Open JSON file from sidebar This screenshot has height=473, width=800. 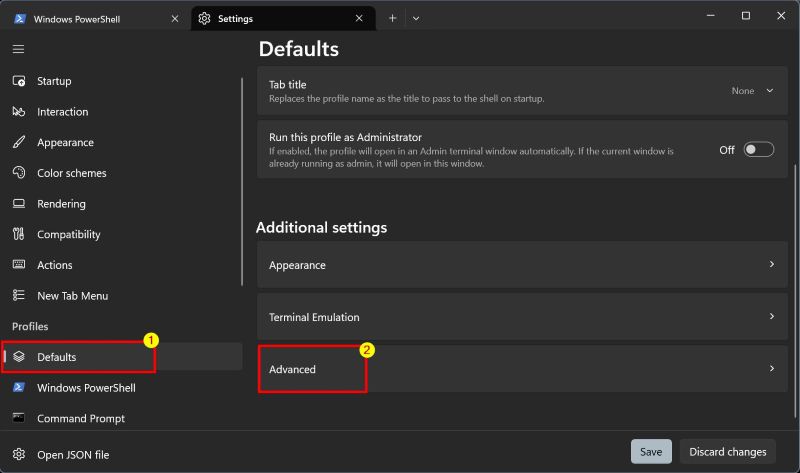point(72,455)
